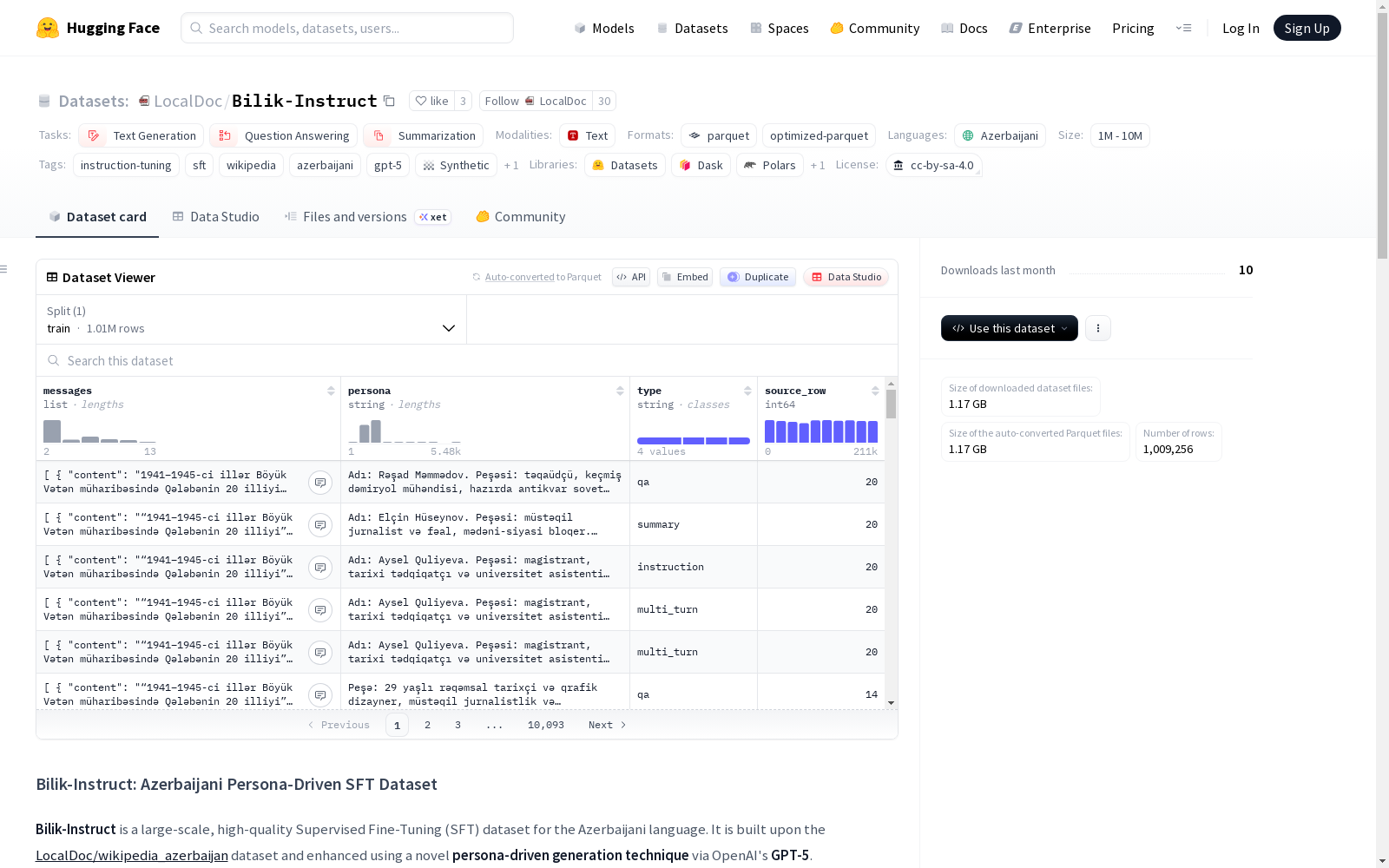
Task: Click the Synthetic tag
Action: coord(457,165)
